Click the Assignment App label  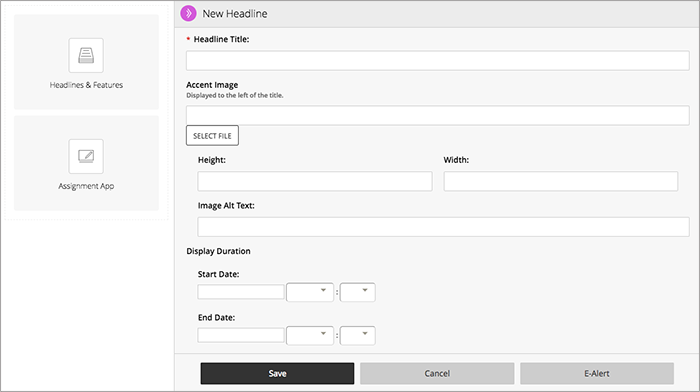click(86, 186)
